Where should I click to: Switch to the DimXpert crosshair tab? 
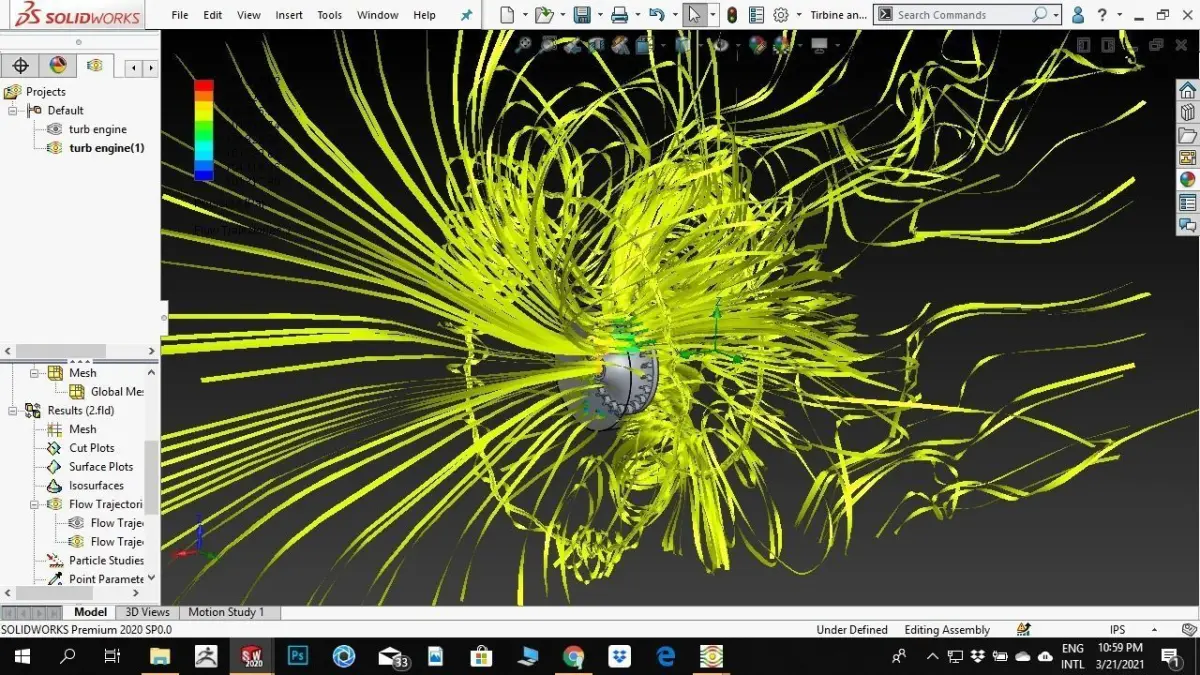click(x=20, y=66)
